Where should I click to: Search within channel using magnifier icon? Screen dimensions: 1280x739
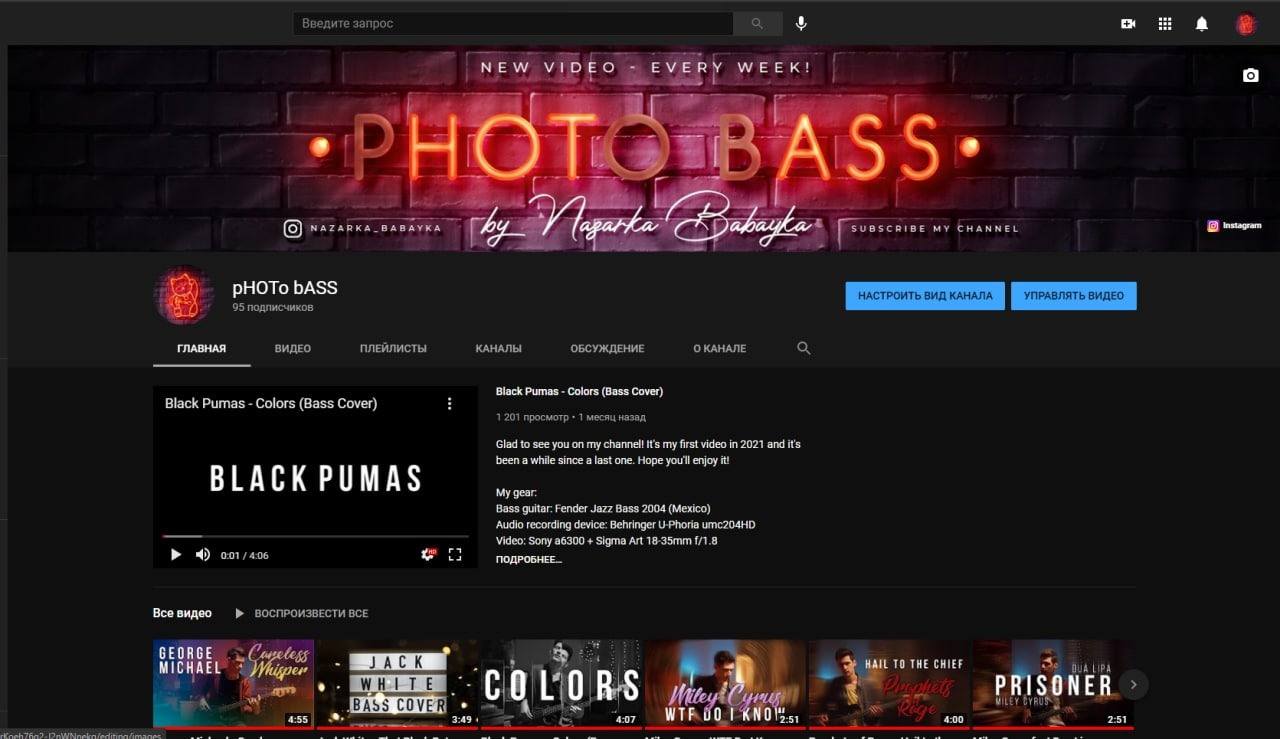click(804, 348)
